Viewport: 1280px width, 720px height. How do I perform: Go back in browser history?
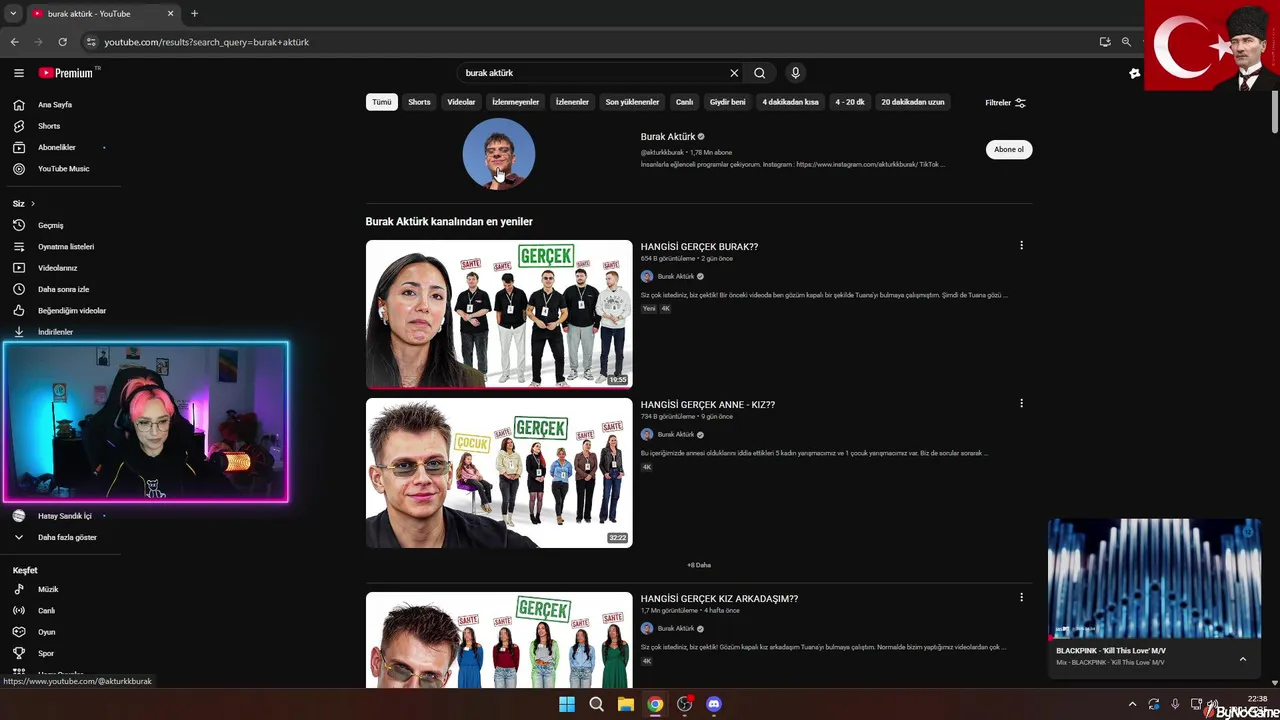(15, 42)
